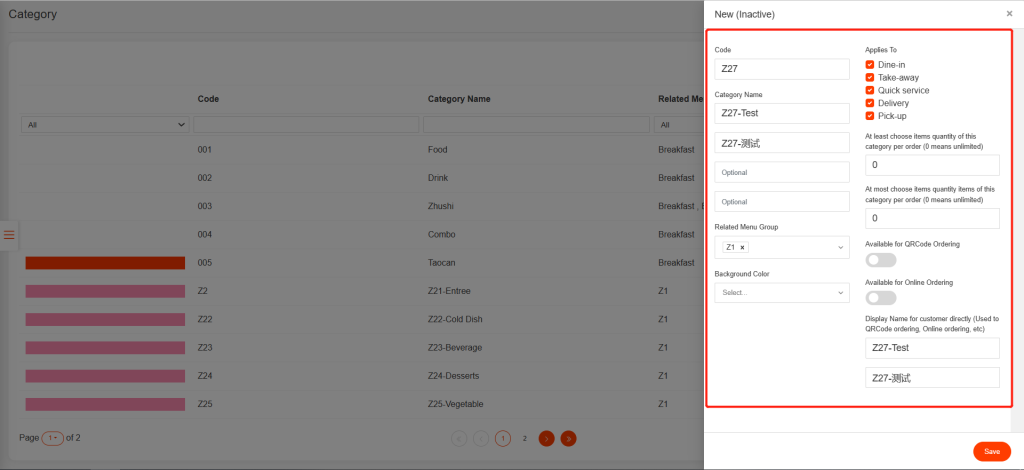Go to next page arrow in pagination
The height and width of the screenshot is (470, 1024).
tap(546, 438)
